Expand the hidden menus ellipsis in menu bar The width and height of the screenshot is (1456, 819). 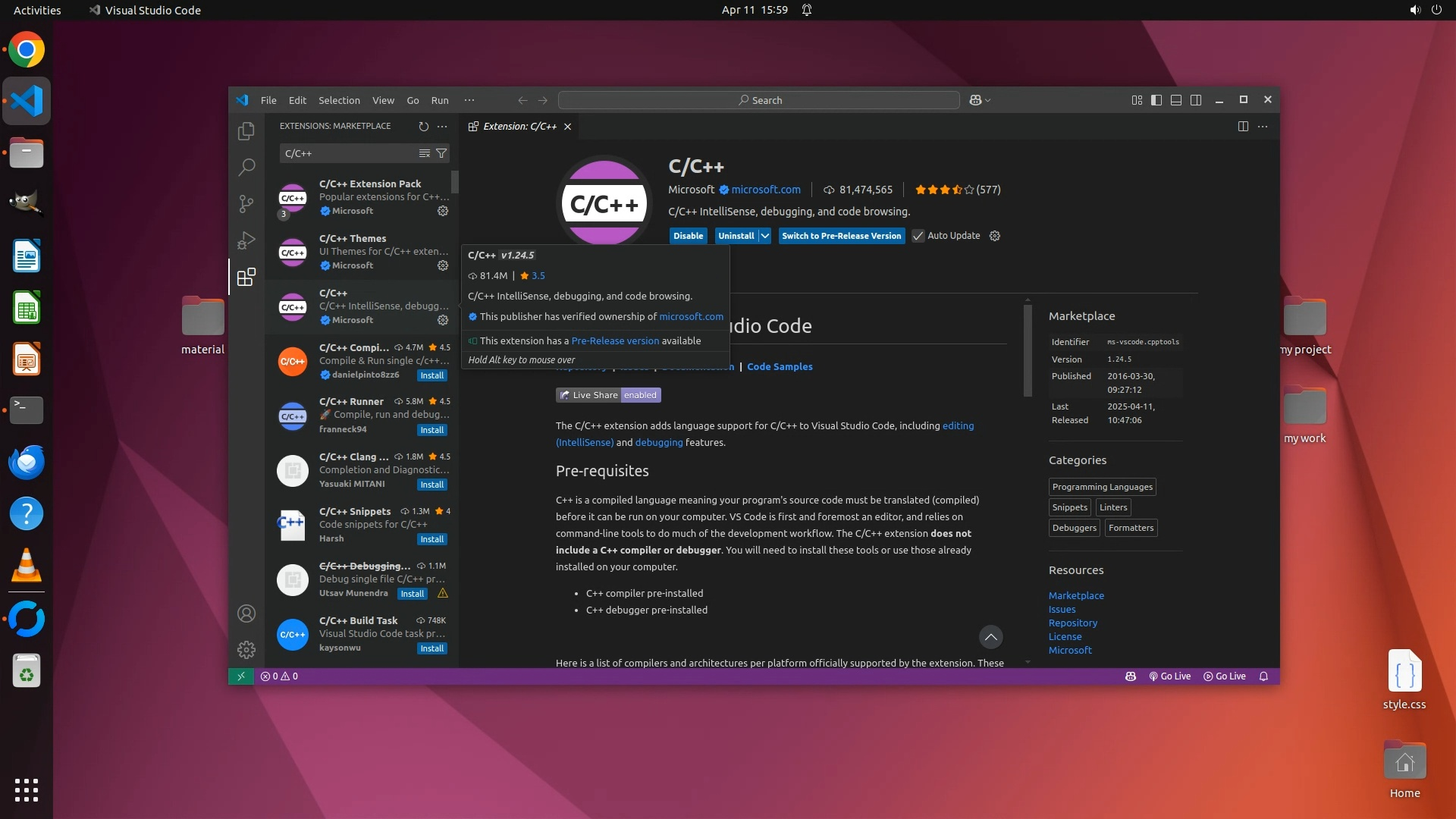(x=469, y=100)
